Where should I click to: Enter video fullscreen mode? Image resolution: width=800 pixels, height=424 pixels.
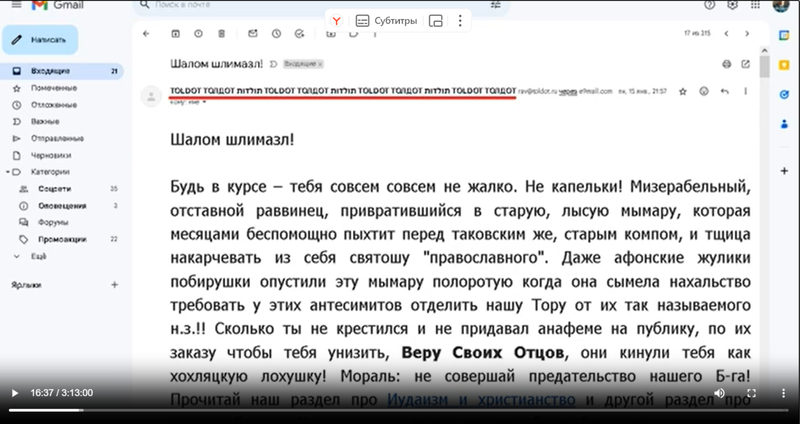click(751, 393)
